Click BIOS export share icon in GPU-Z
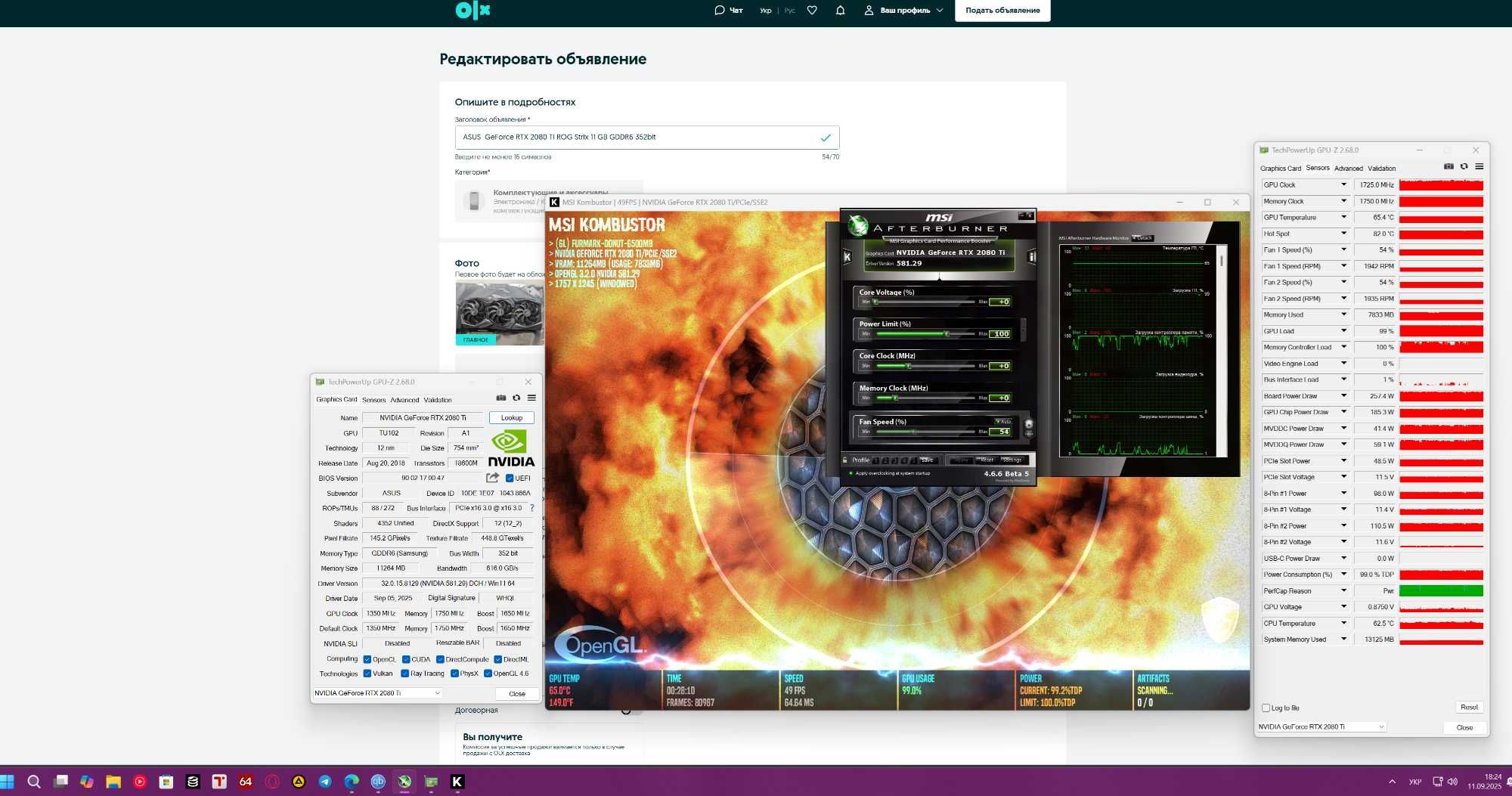Viewport: 1512px width, 796px height. tap(492, 477)
